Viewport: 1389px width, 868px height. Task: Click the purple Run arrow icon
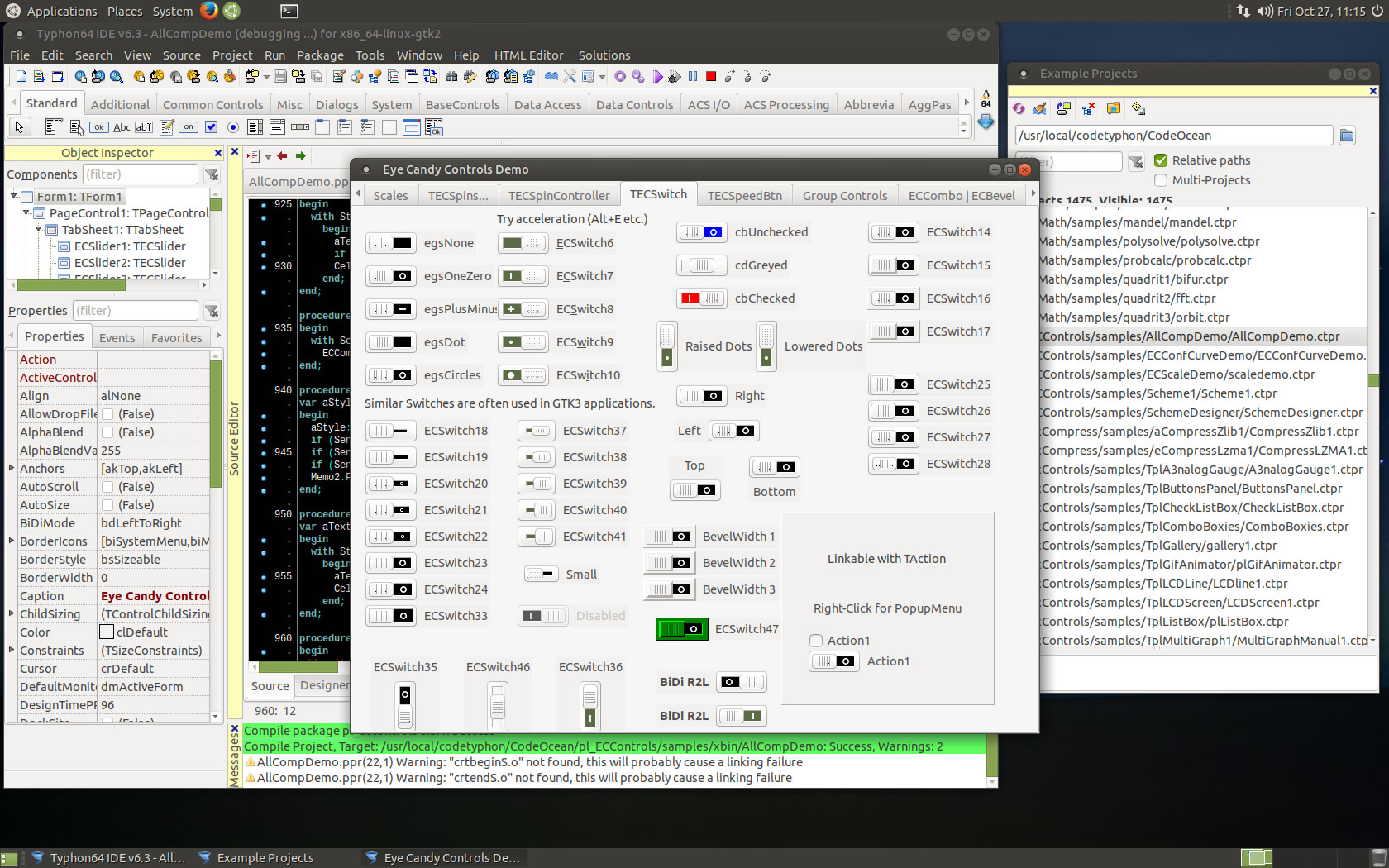coord(656,77)
